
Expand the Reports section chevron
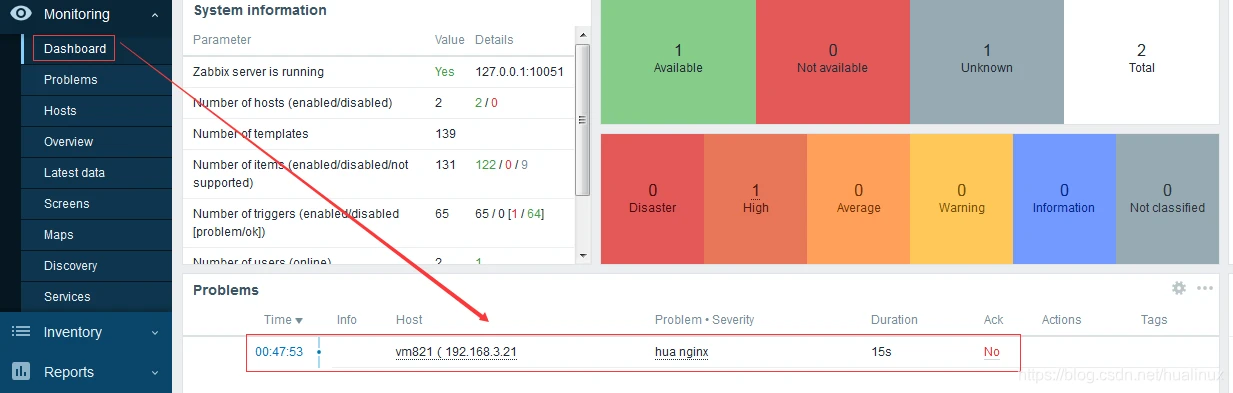[x=154, y=372]
